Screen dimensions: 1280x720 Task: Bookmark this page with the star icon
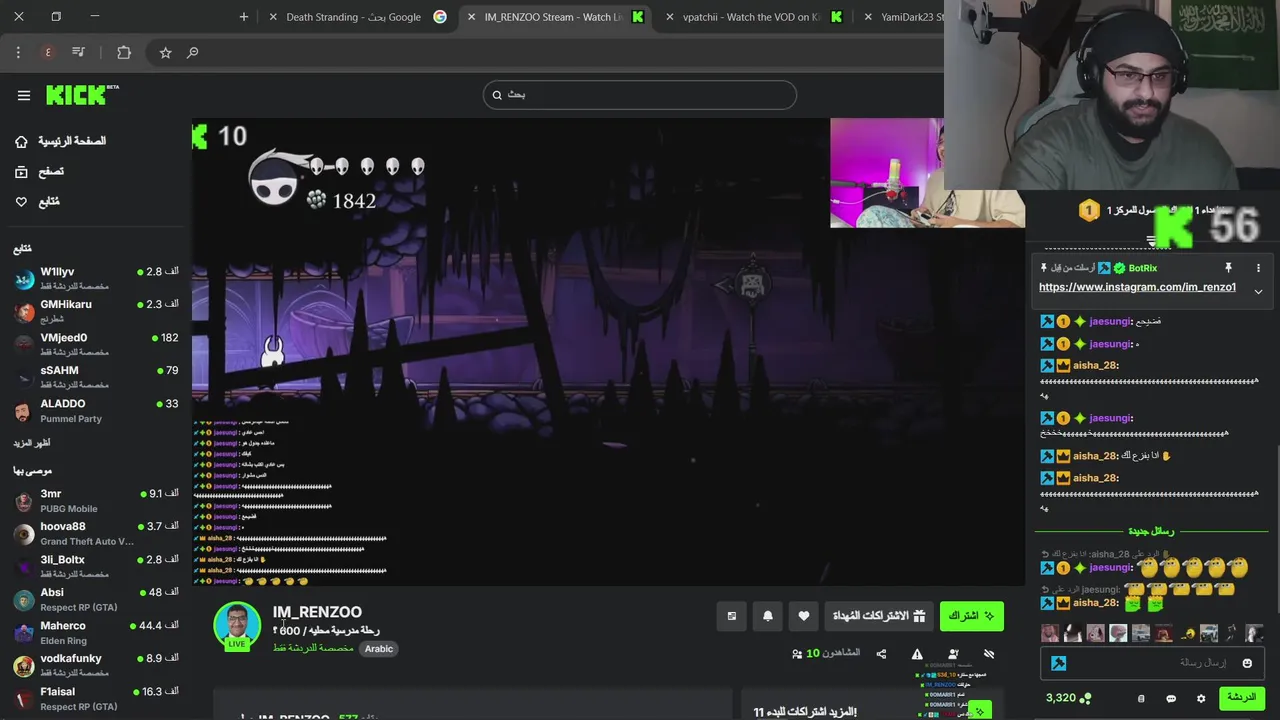(x=165, y=52)
